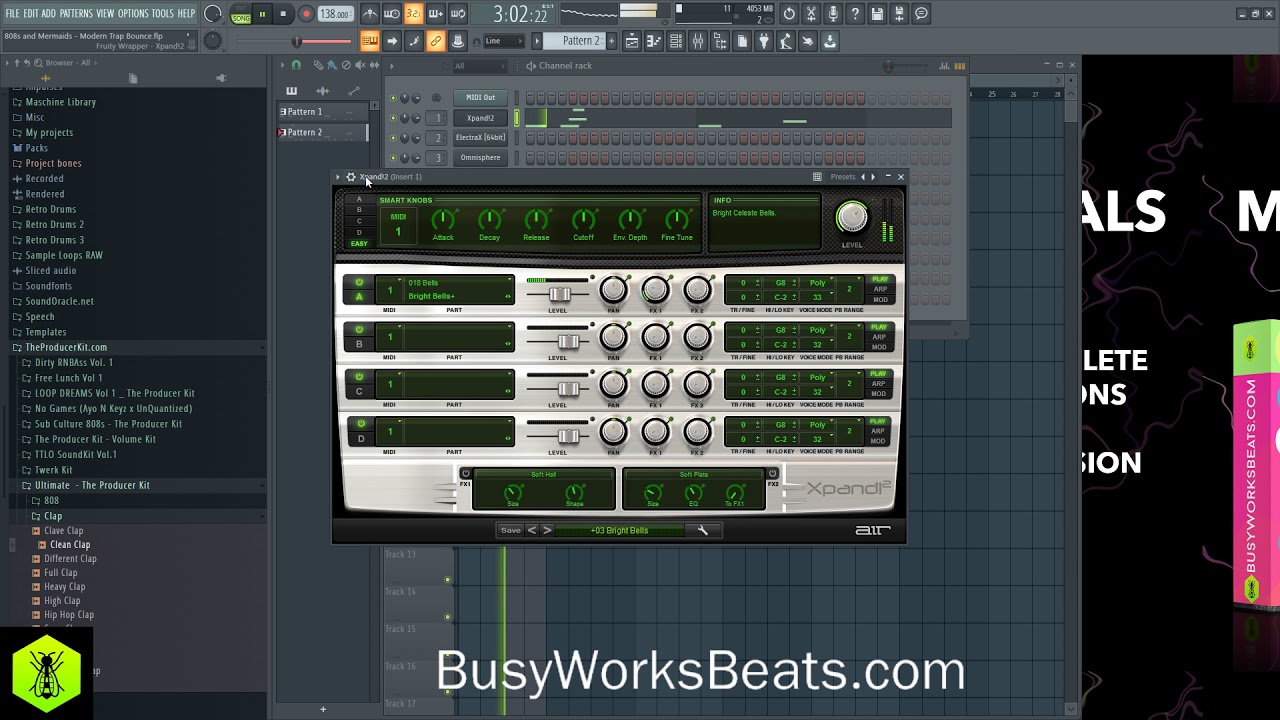The height and width of the screenshot is (720, 1280).
Task: Click the Cutoff smart knob
Action: coord(583,219)
